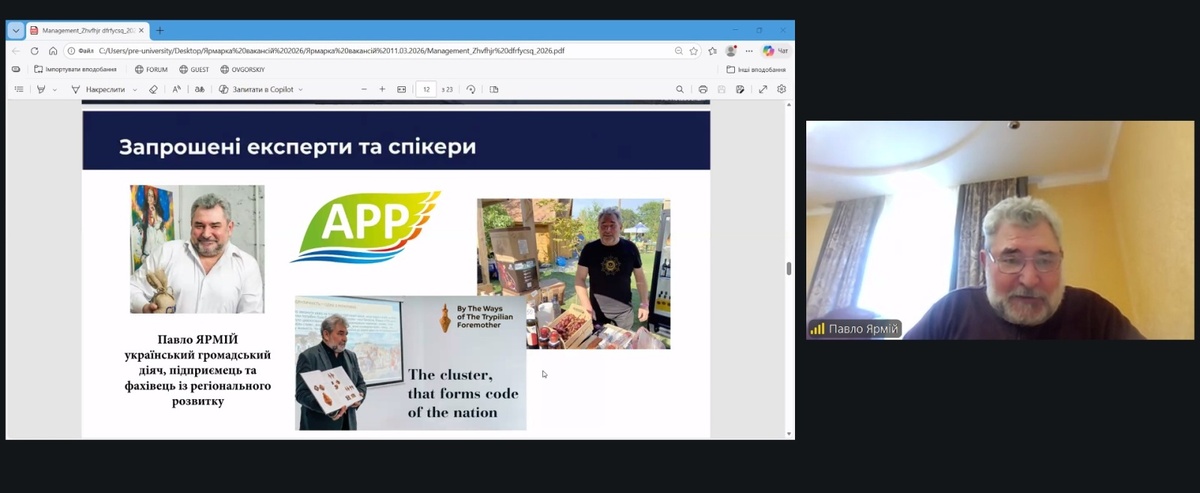Open the PDF find search icon
This screenshot has height=493, width=1200.
[x=680, y=89]
